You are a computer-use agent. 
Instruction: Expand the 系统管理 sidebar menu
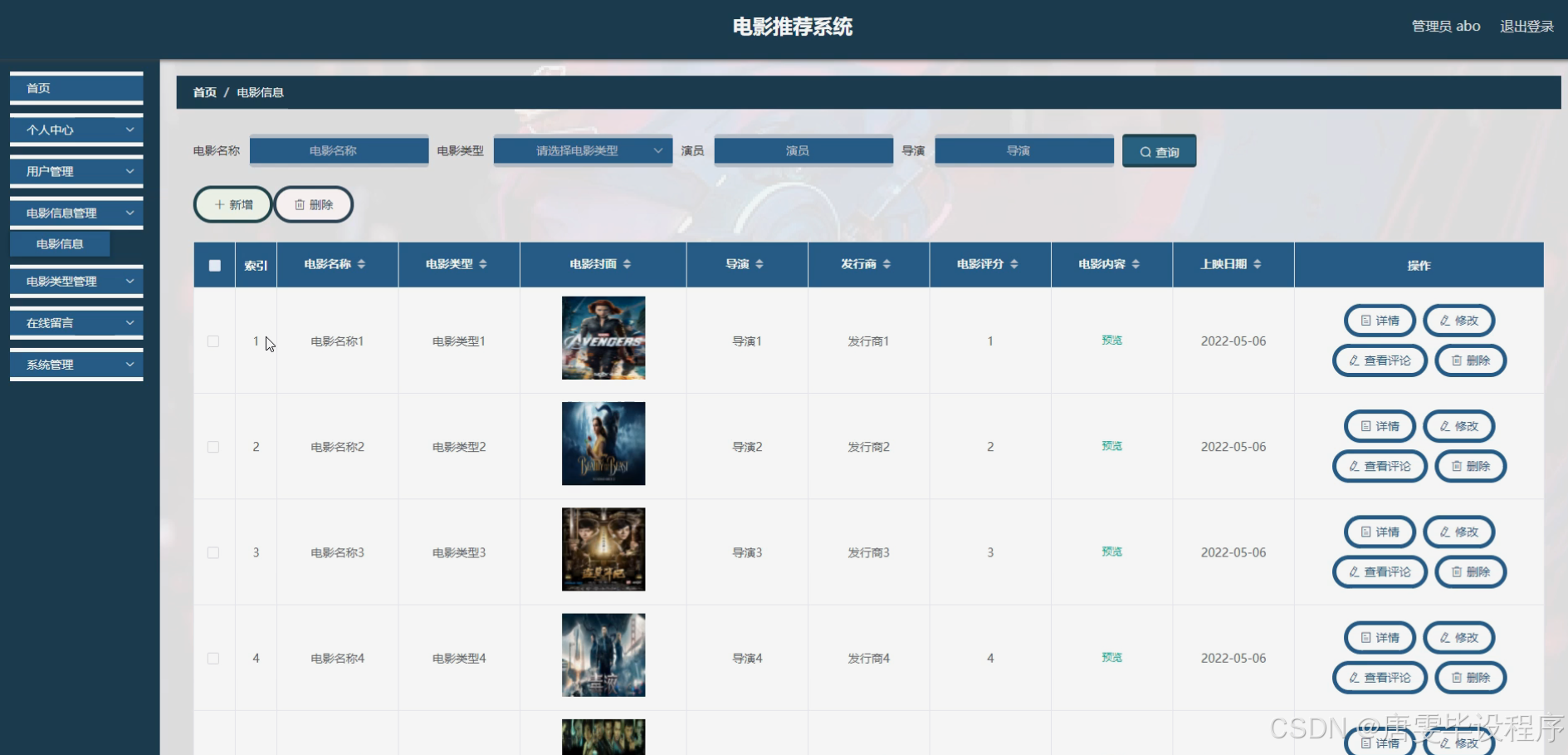pos(76,365)
